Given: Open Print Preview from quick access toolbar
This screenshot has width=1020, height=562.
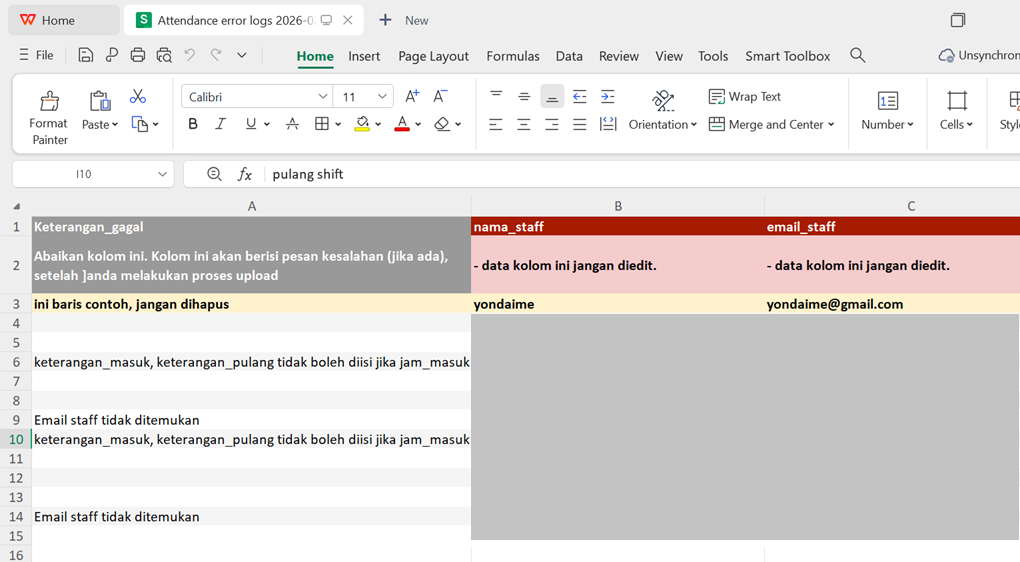Looking at the screenshot, I should click(x=164, y=56).
